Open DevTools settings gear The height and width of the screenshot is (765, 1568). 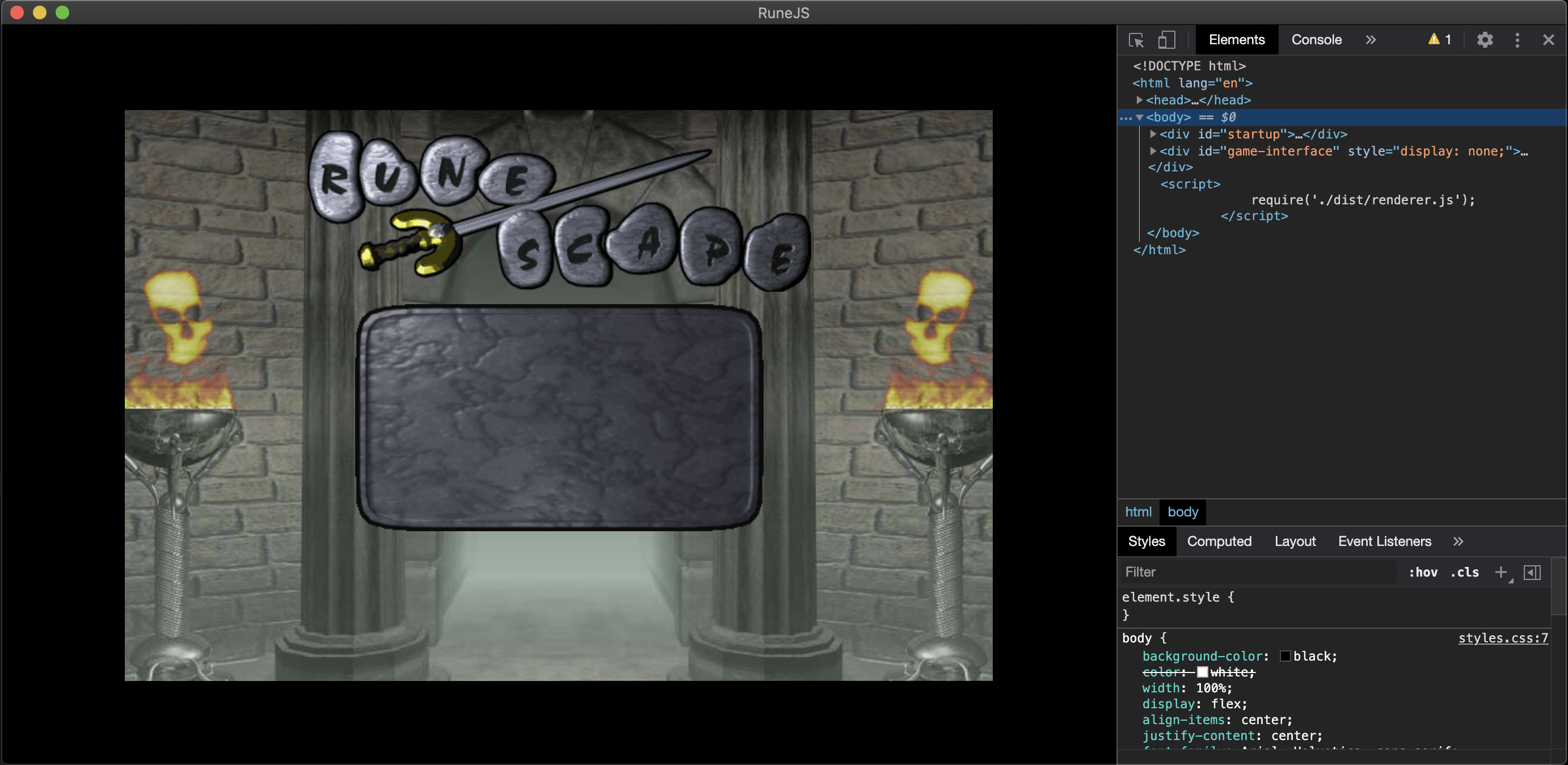coord(1485,40)
